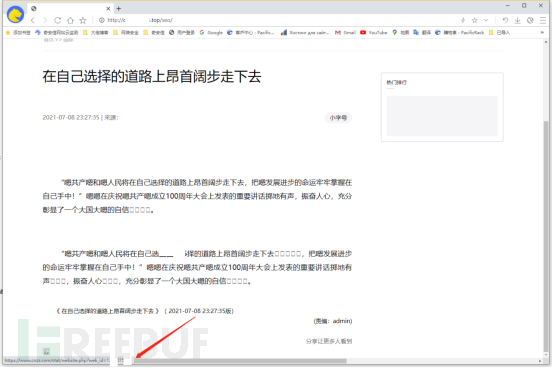Expand hidden bookmarks overflow arrow
The height and width of the screenshot is (368, 553).
[x=542, y=32]
